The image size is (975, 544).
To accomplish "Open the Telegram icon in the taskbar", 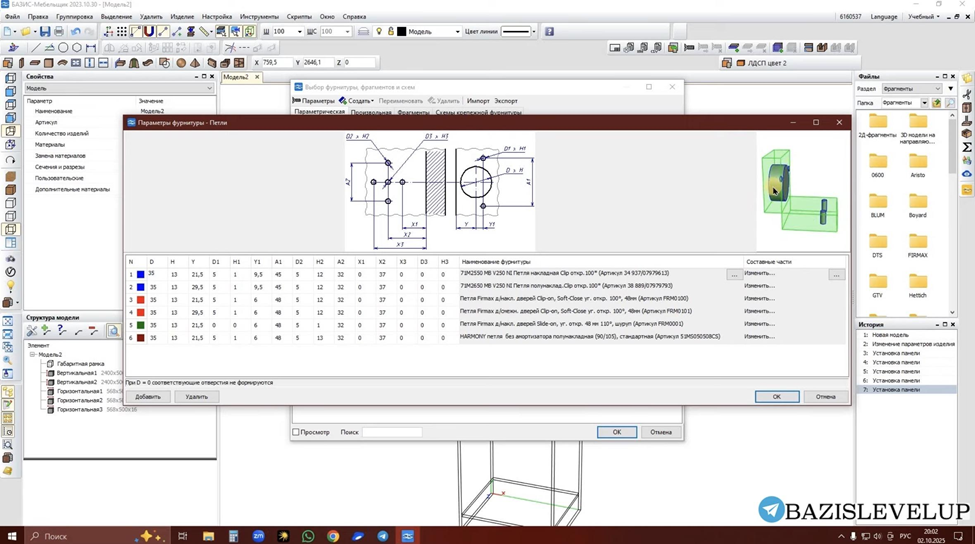I will click(382, 535).
